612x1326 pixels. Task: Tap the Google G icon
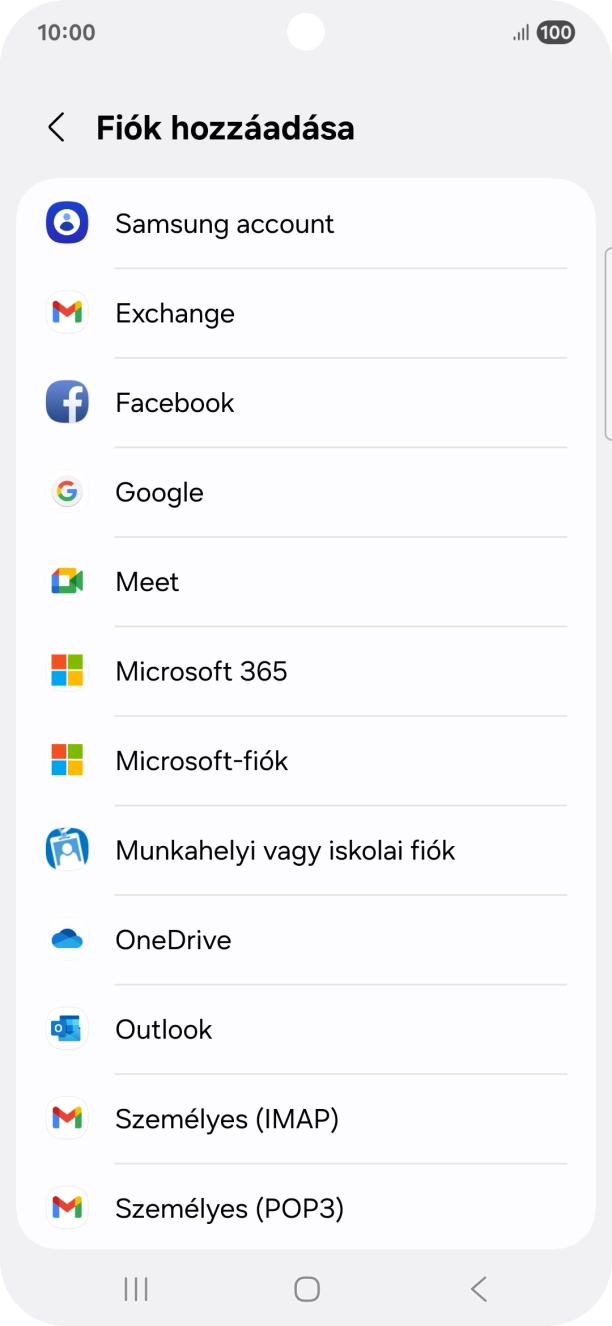(67, 492)
